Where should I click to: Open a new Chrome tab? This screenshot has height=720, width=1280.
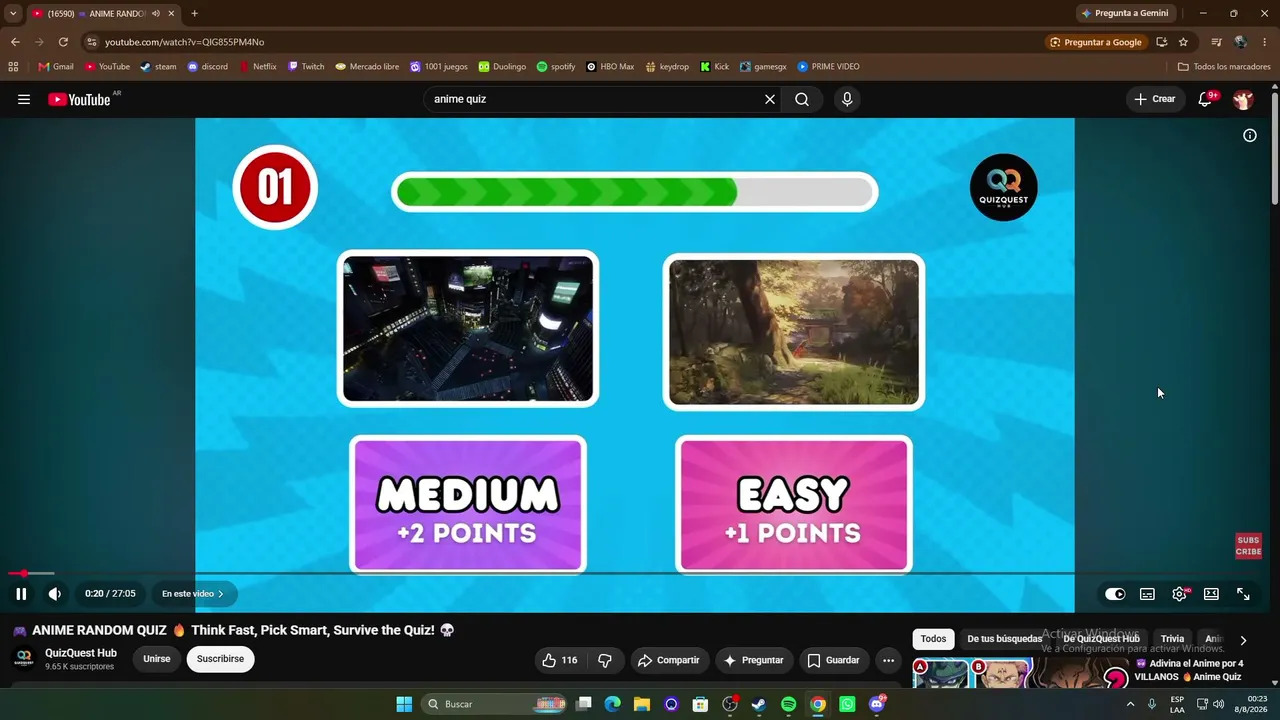coord(194,13)
